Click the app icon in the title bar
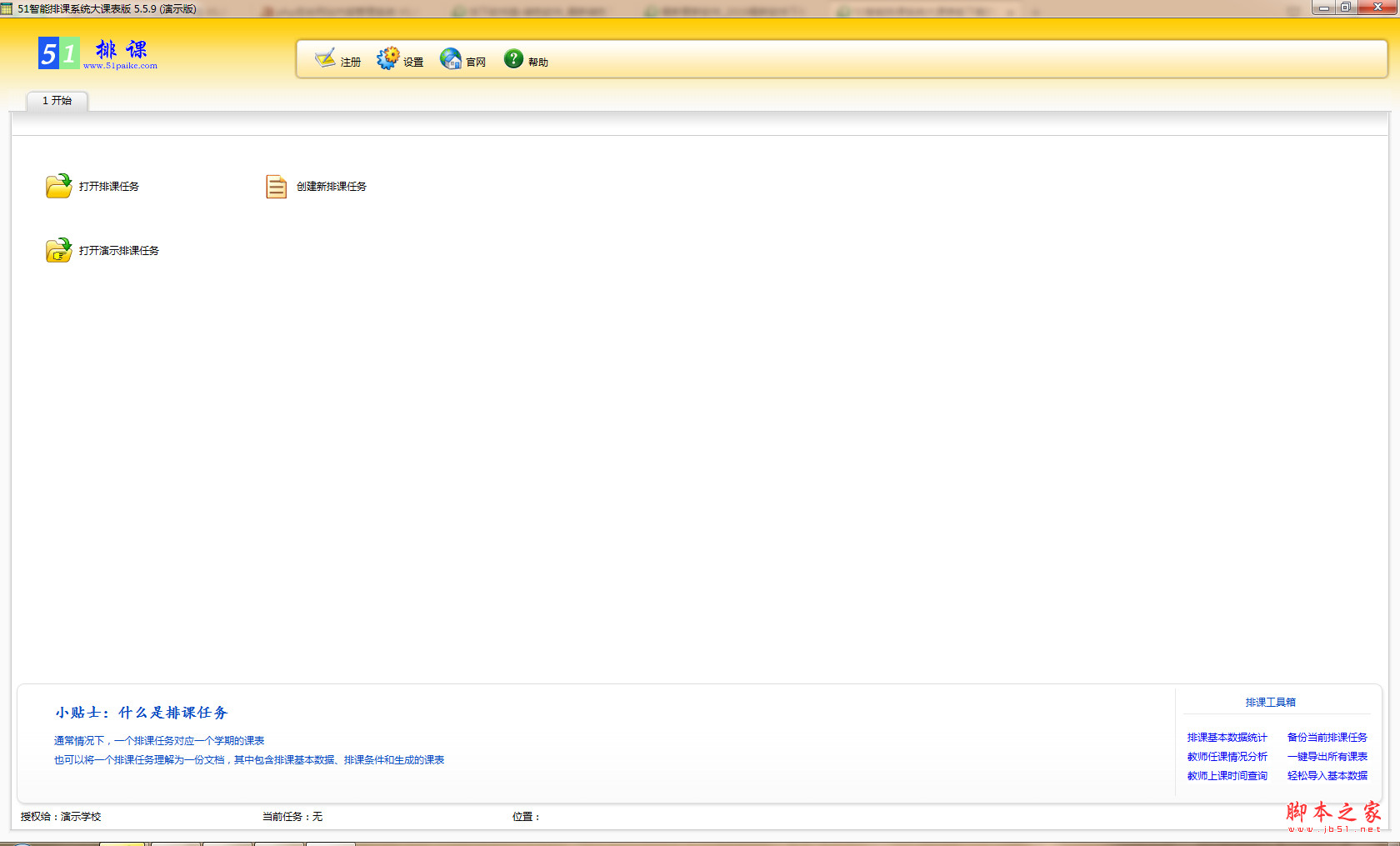 pyautogui.click(x=7, y=8)
